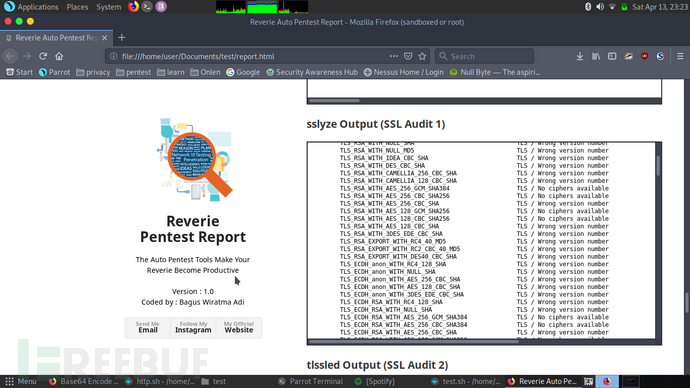Click the red shield extension icon
This screenshot has width=690, height=388.
(645, 56)
